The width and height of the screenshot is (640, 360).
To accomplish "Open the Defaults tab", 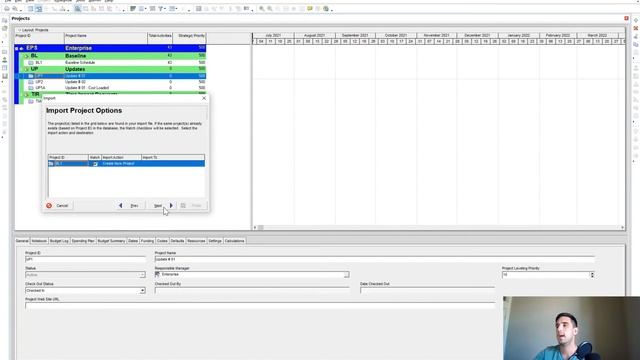I will coord(177,241).
